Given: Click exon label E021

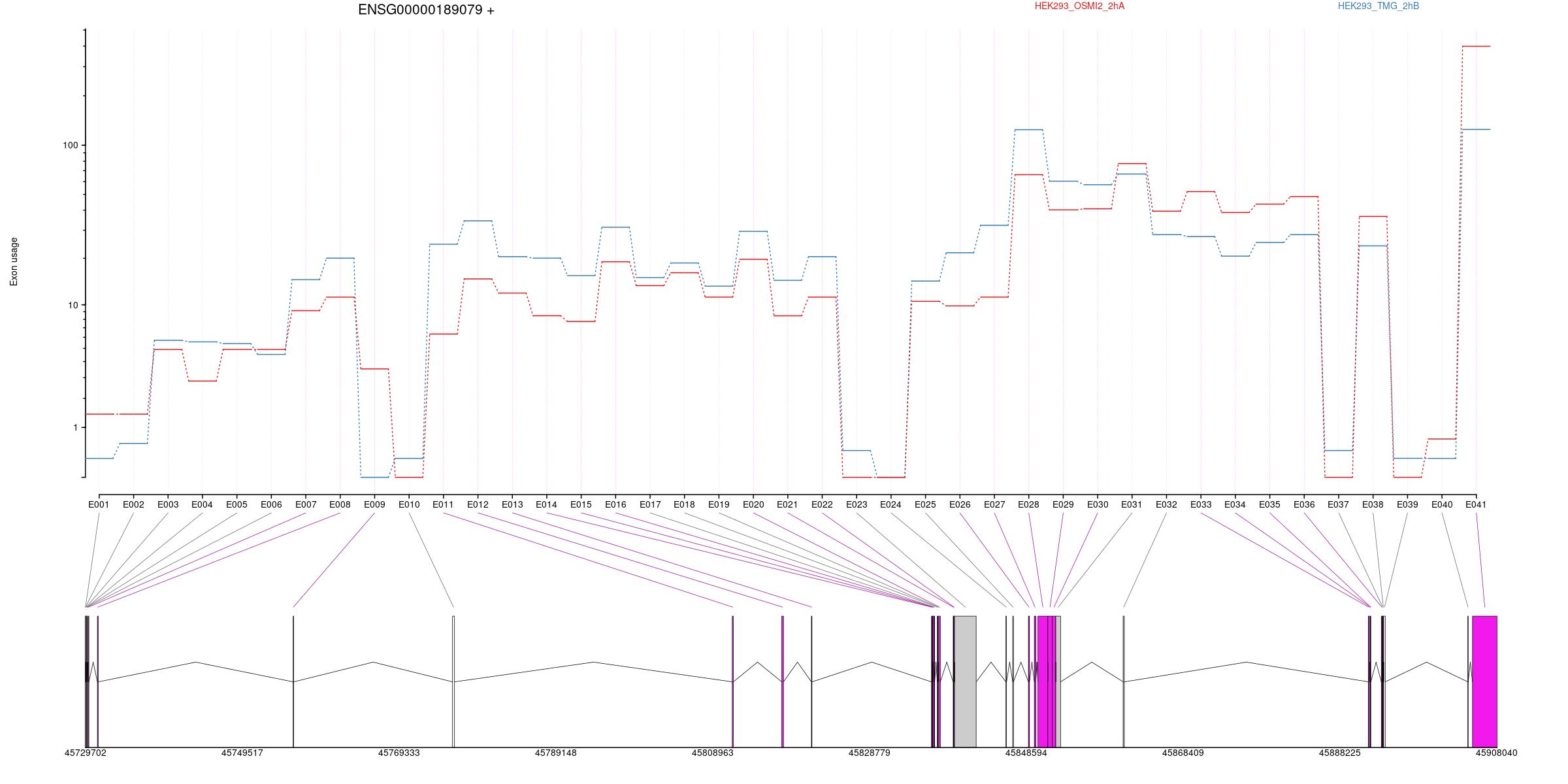Looking at the screenshot, I should click(x=787, y=504).
